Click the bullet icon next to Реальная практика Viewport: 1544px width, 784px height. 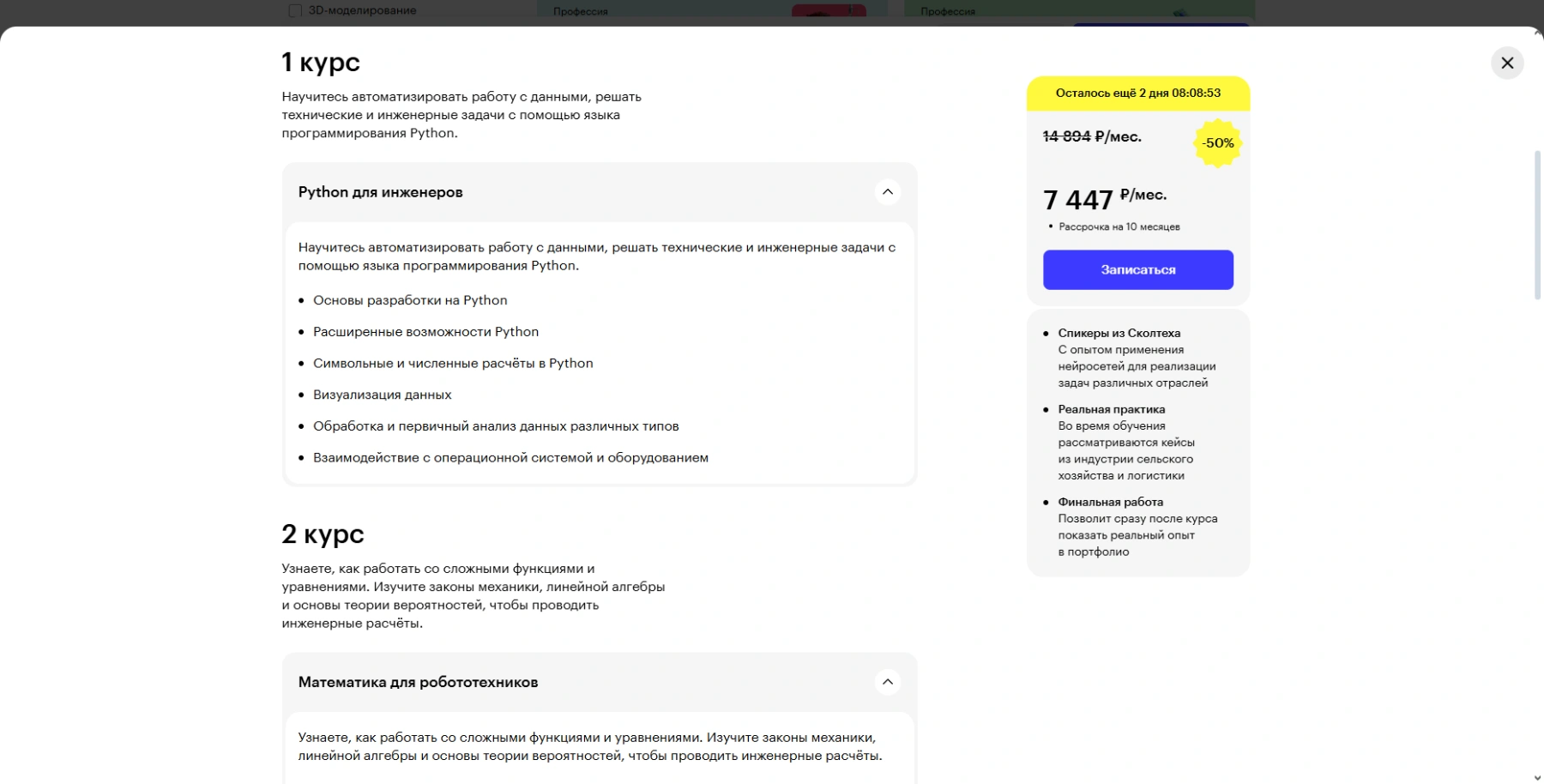1044,410
